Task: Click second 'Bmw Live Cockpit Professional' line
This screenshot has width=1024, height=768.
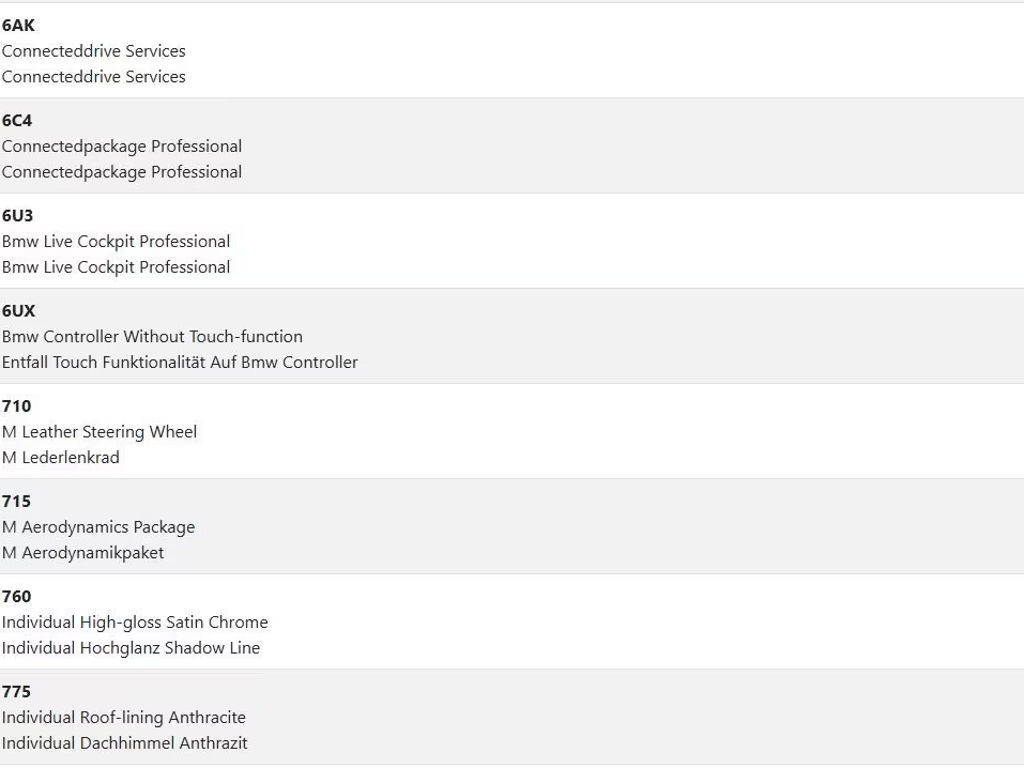Action: tap(116, 267)
